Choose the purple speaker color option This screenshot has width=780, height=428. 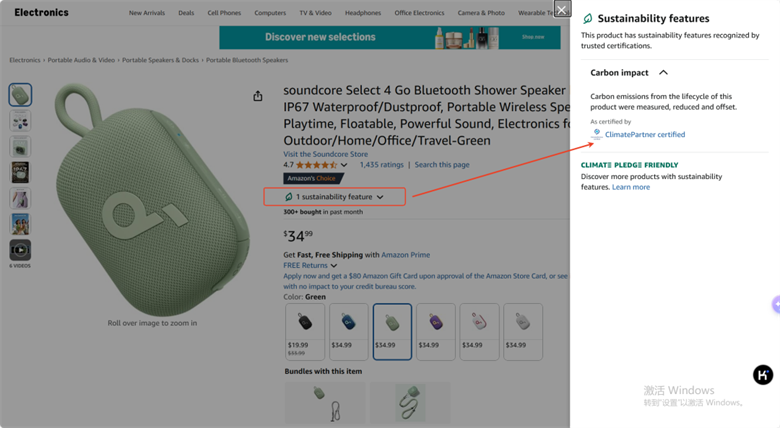click(436, 331)
